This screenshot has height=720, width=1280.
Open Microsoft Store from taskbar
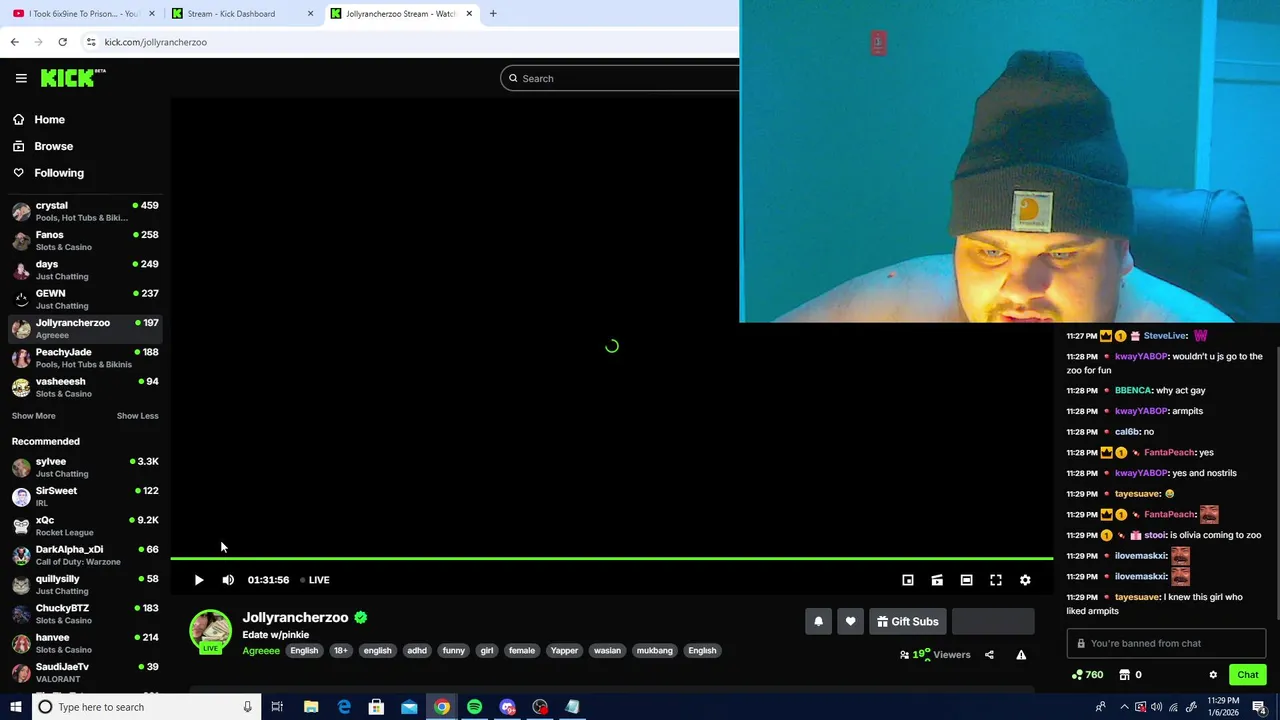click(376, 707)
